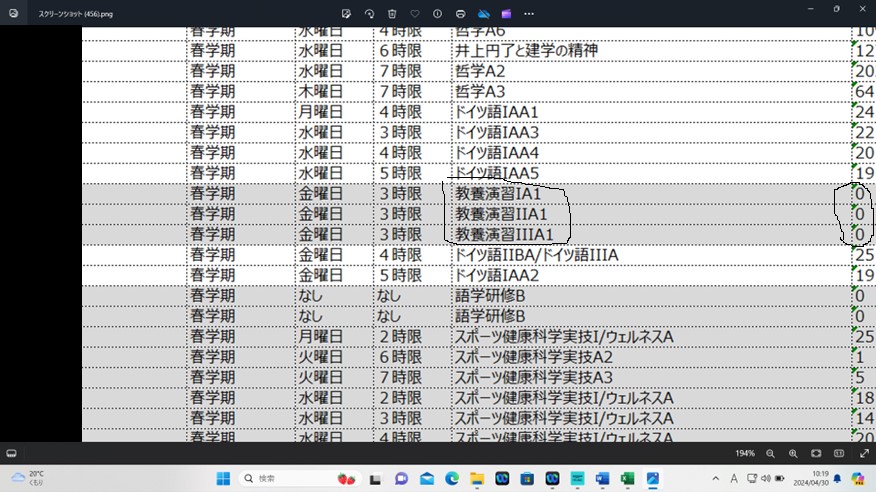The width and height of the screenshot is (876, 492).
Task: Show file info panel
Action: coord(437,13)
